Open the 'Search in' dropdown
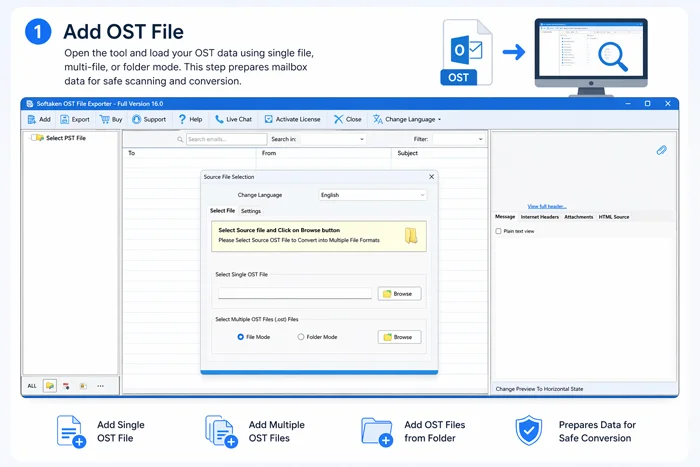The image size is (700, 467). click(x=333, y=139)
